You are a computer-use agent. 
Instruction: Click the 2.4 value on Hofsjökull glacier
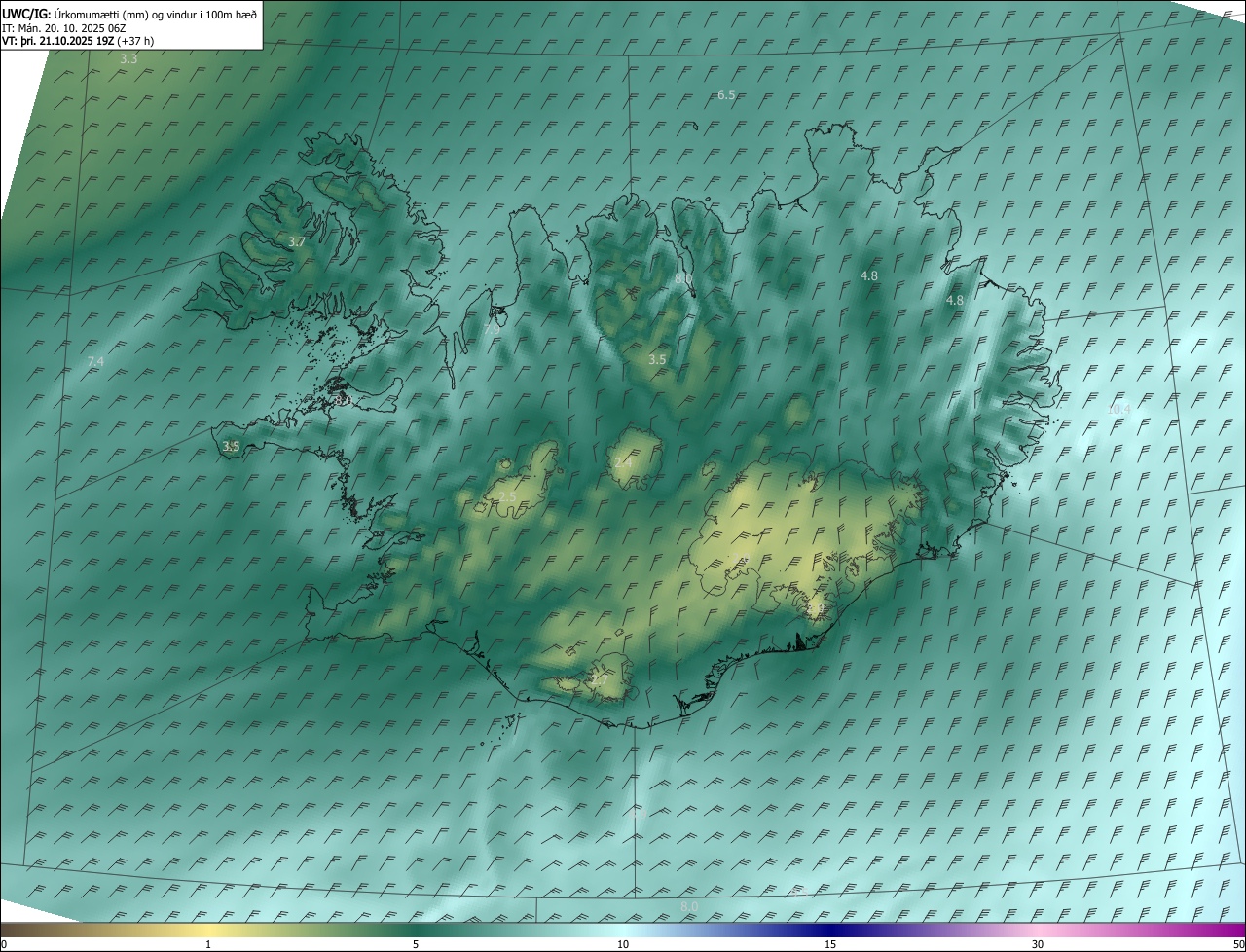point(623,461)
